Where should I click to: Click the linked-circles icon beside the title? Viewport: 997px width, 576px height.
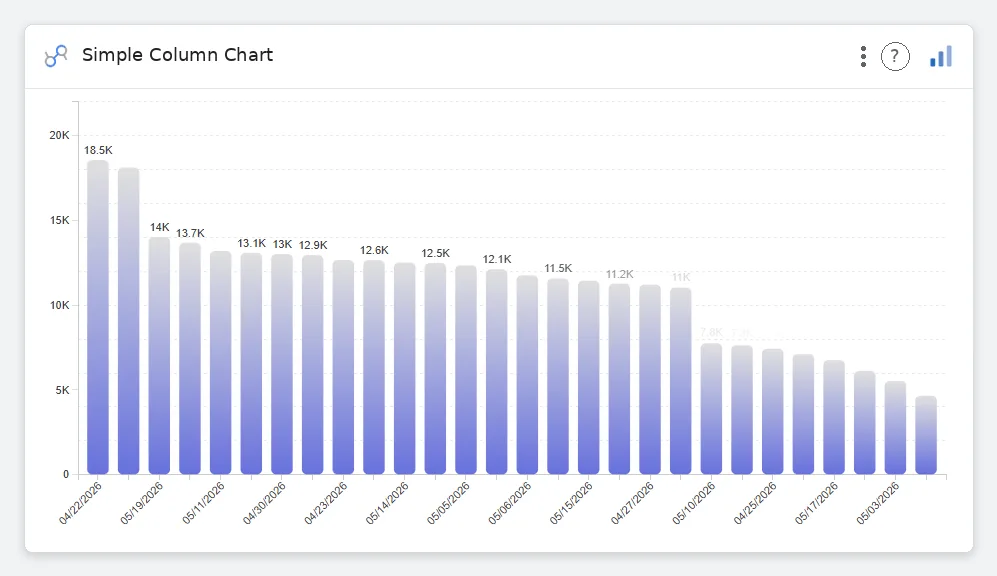(x=56, y=56)
